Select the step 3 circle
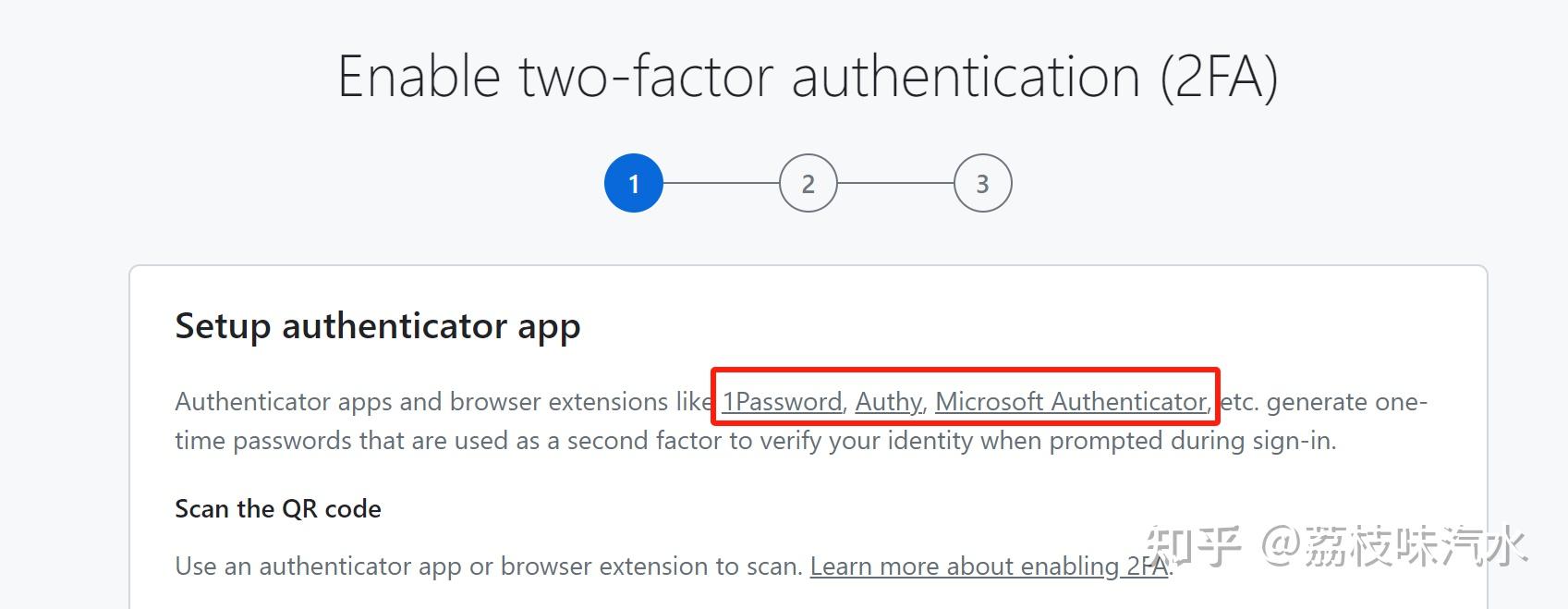This screenshot has height=609, width=1568. click(x=982, y=183)
